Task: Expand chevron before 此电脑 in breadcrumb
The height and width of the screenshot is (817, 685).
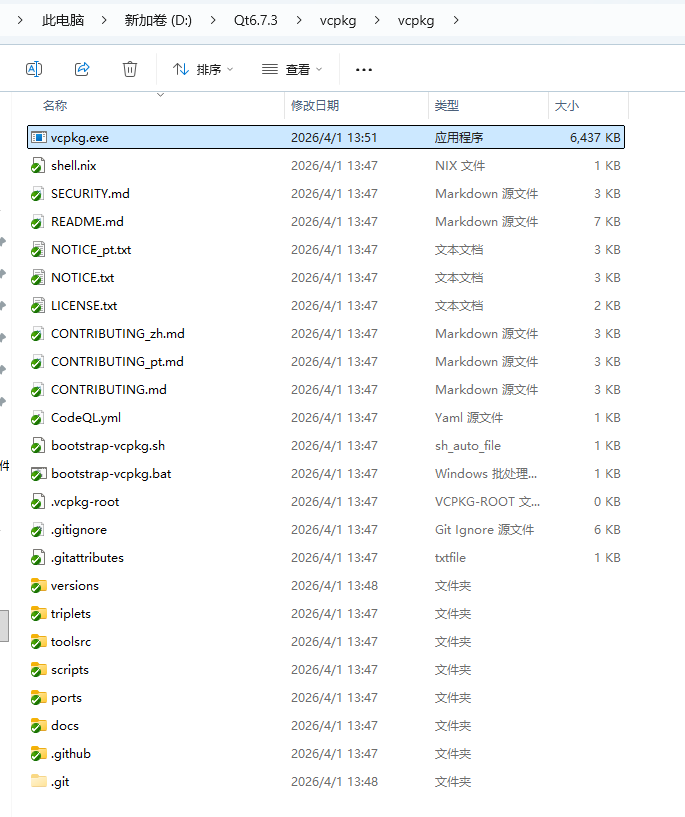Action: 20,20
